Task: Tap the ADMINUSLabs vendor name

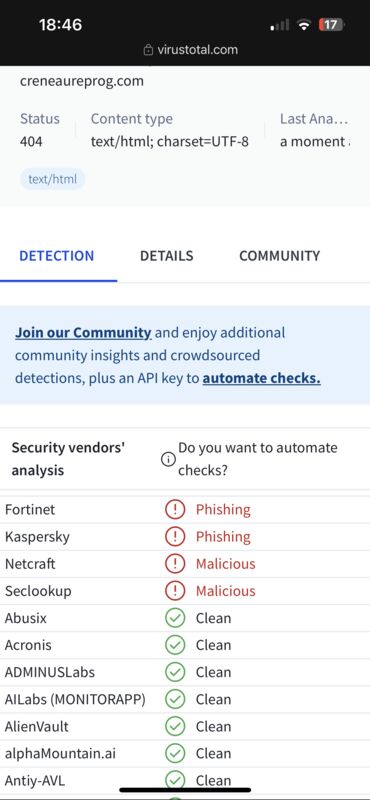Action: point(50,672)
